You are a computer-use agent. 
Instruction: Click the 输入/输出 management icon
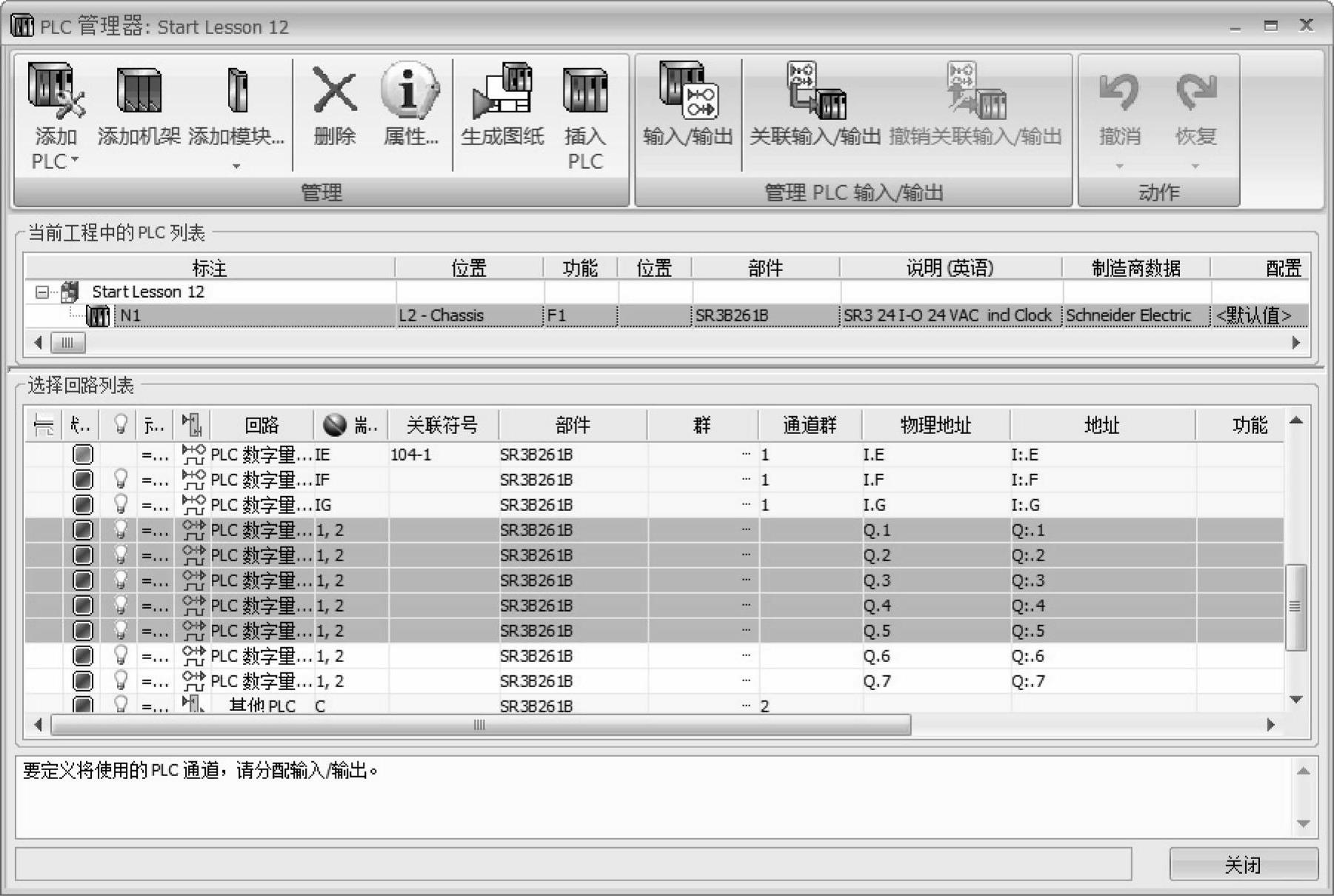(x=687, y=90)
